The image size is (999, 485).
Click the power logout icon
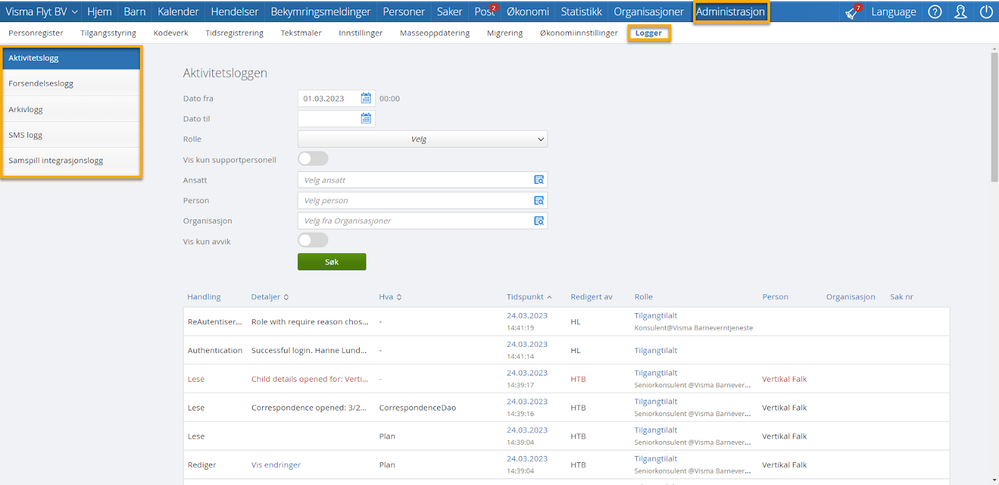point(985,12)
